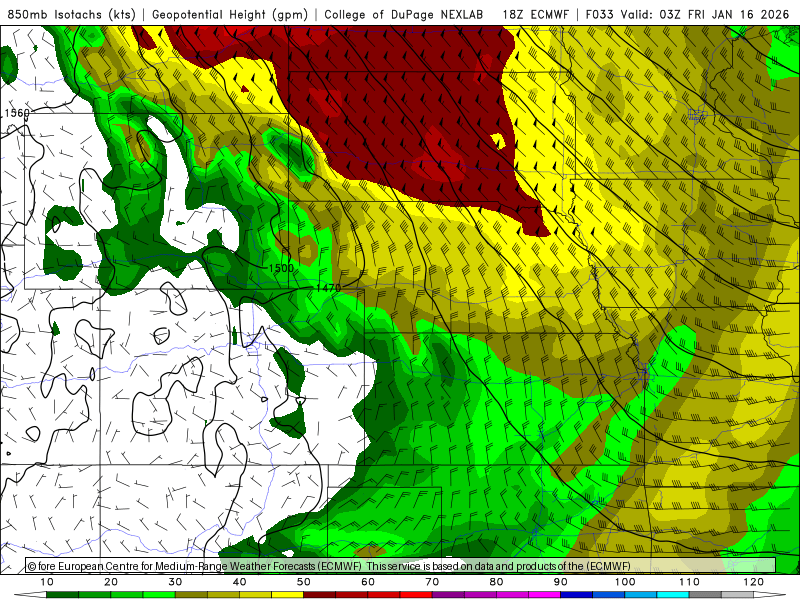Click the '30' legend scale number

pyautogui.click(x=175, y=582)
